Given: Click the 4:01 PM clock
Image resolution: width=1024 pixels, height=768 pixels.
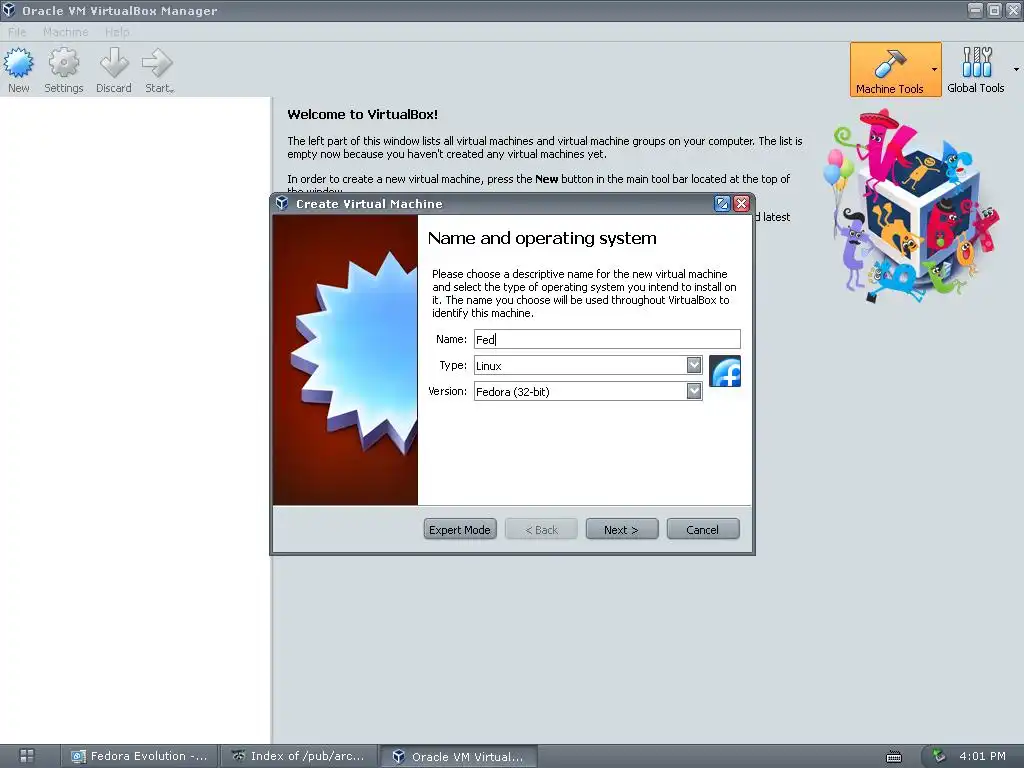Looking at the screenshot, I should pyautogui.click(x=982, y=756).
